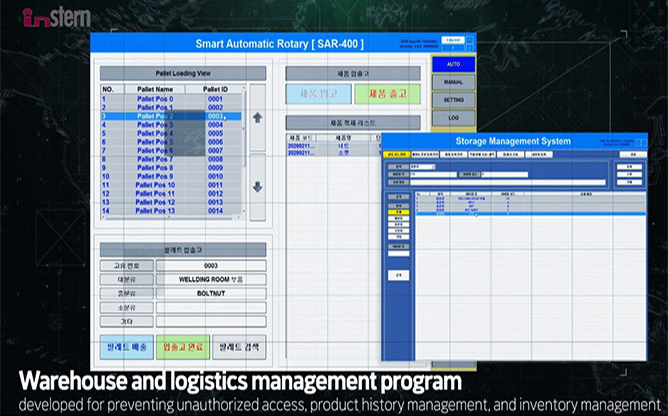This screenshot has height=416, width=668.
Task: Click the down arrow beside pallet list
Action: tap(257, 187)
